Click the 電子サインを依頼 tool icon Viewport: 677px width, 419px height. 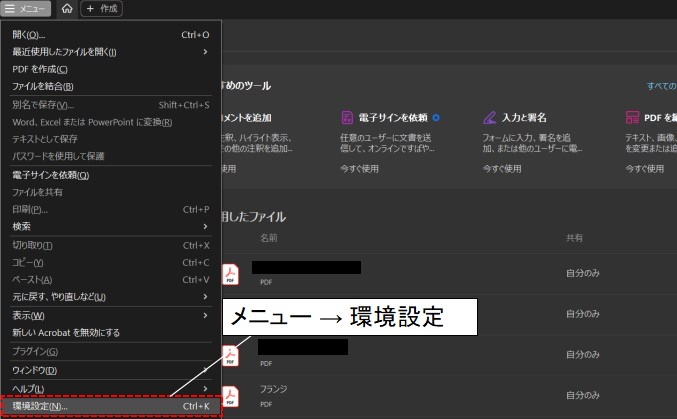(x=347, y=117)
